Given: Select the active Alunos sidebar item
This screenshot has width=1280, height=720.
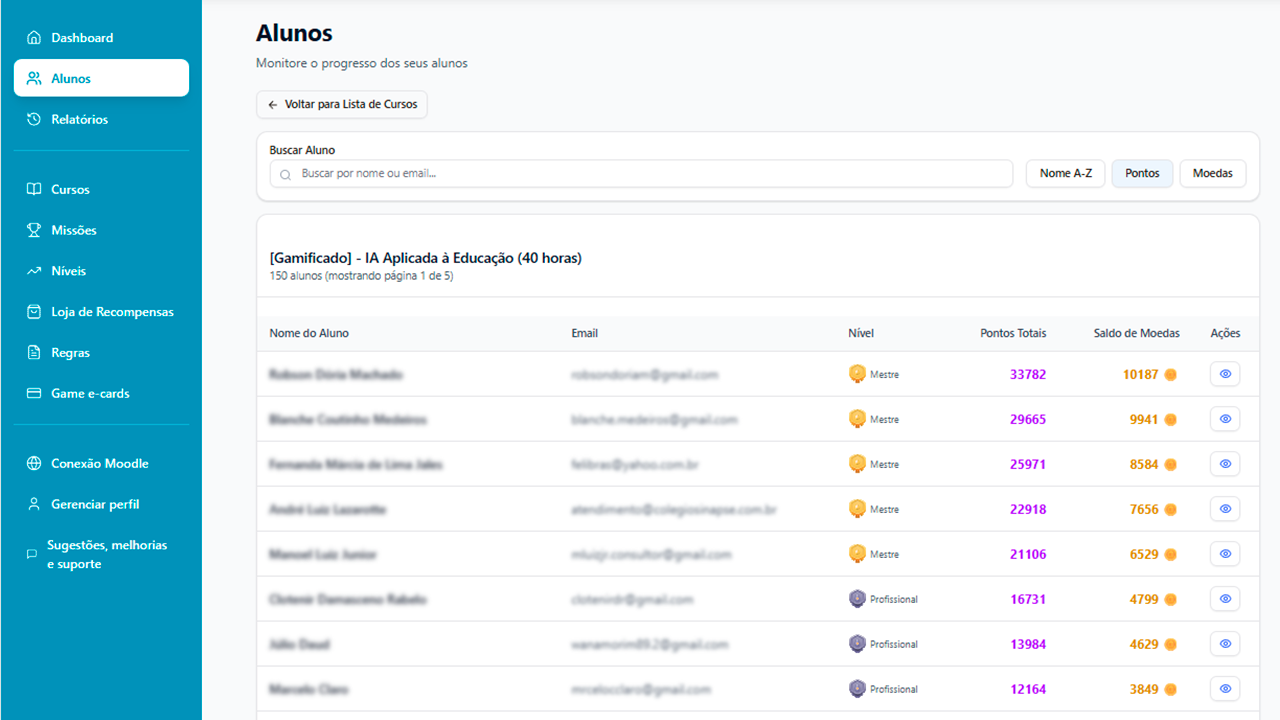Looking at the screenshot, I should (101, 78).
